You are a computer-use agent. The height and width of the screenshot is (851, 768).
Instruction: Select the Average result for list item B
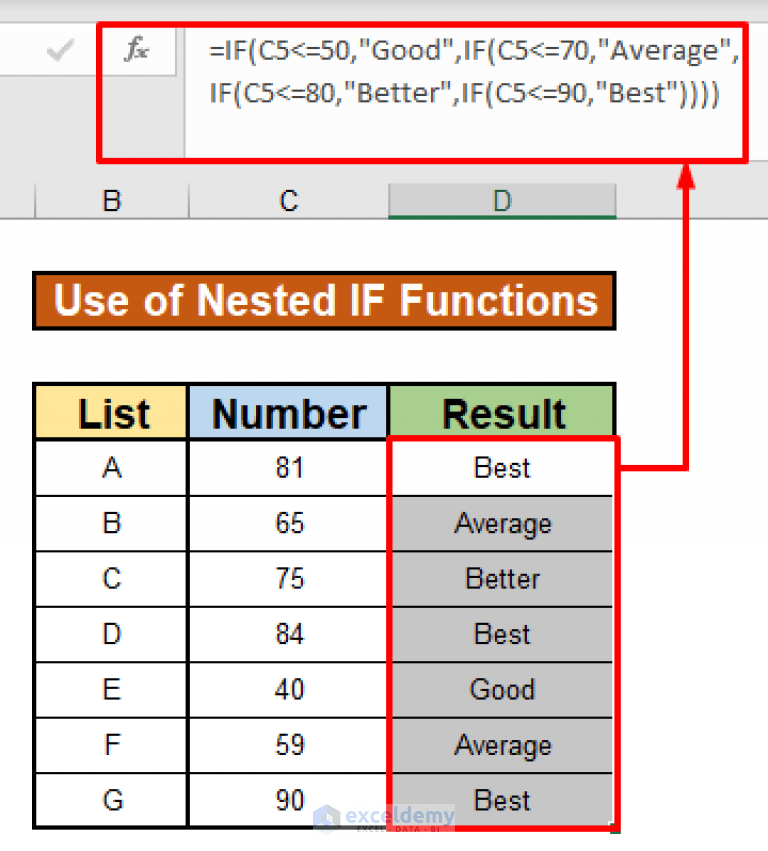[x=502, y=524]
